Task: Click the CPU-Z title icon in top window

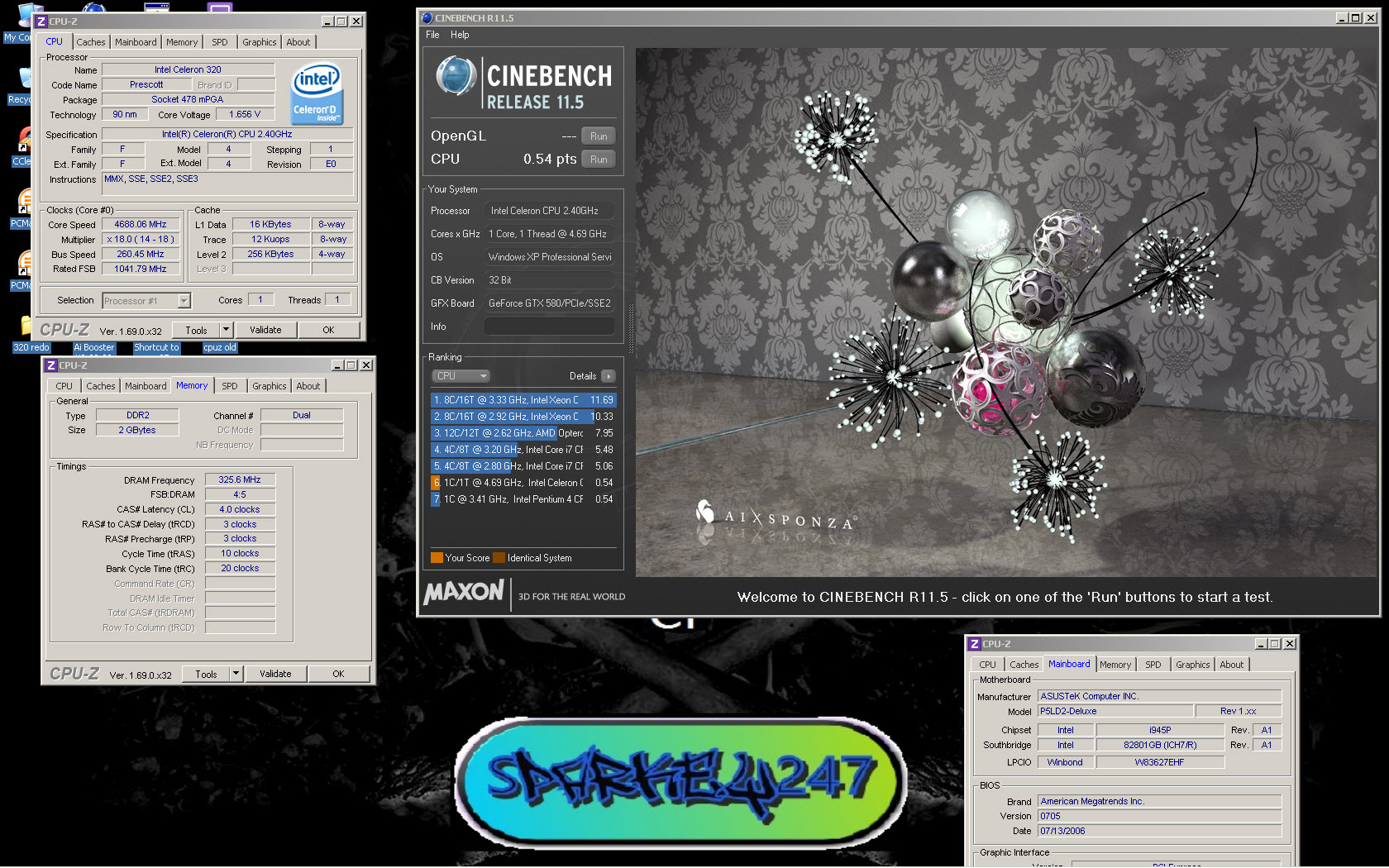Action: tap(41, 21)
